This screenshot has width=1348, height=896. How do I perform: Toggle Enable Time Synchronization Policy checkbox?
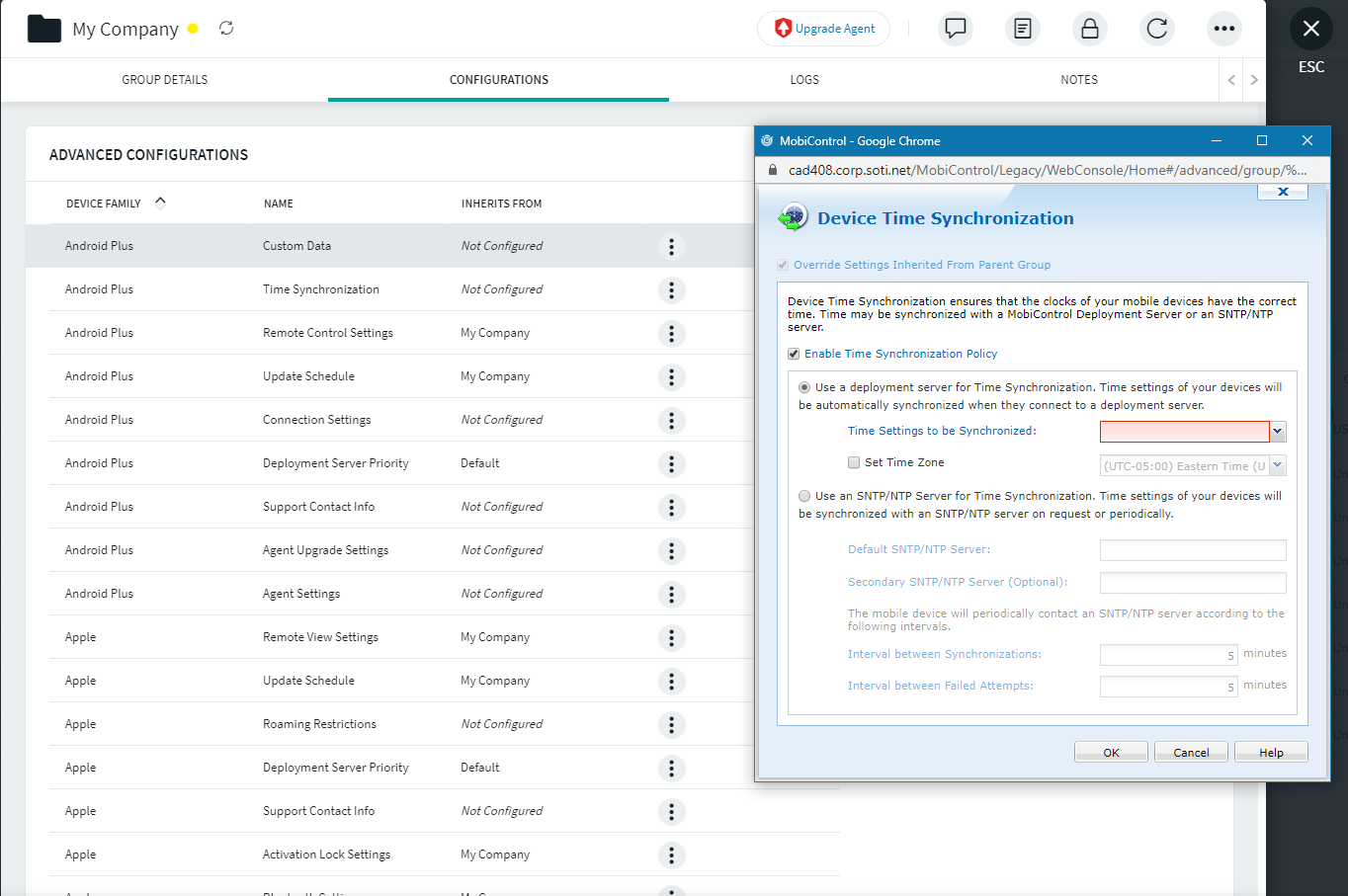(x=794, y=354)
